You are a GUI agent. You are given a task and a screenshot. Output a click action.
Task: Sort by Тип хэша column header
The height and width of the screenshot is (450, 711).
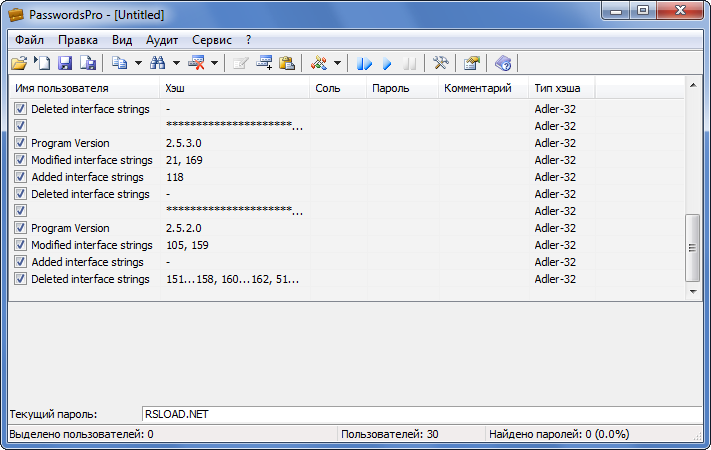562,88
